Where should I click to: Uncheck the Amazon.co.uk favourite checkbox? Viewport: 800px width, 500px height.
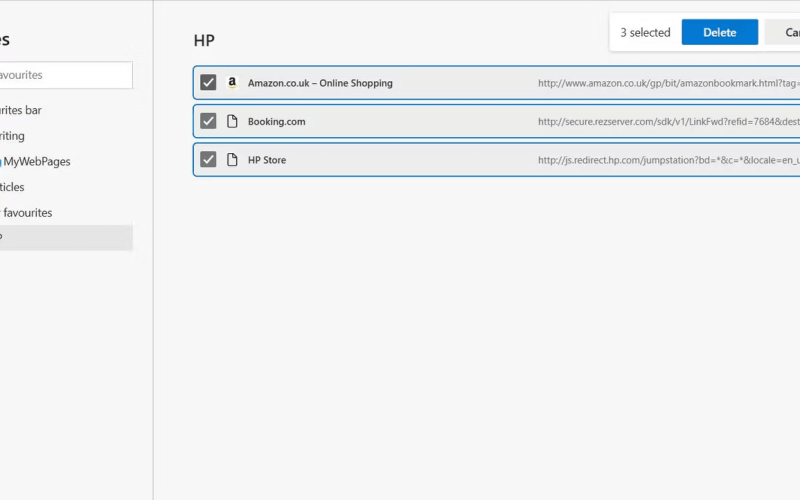(208, 83)
